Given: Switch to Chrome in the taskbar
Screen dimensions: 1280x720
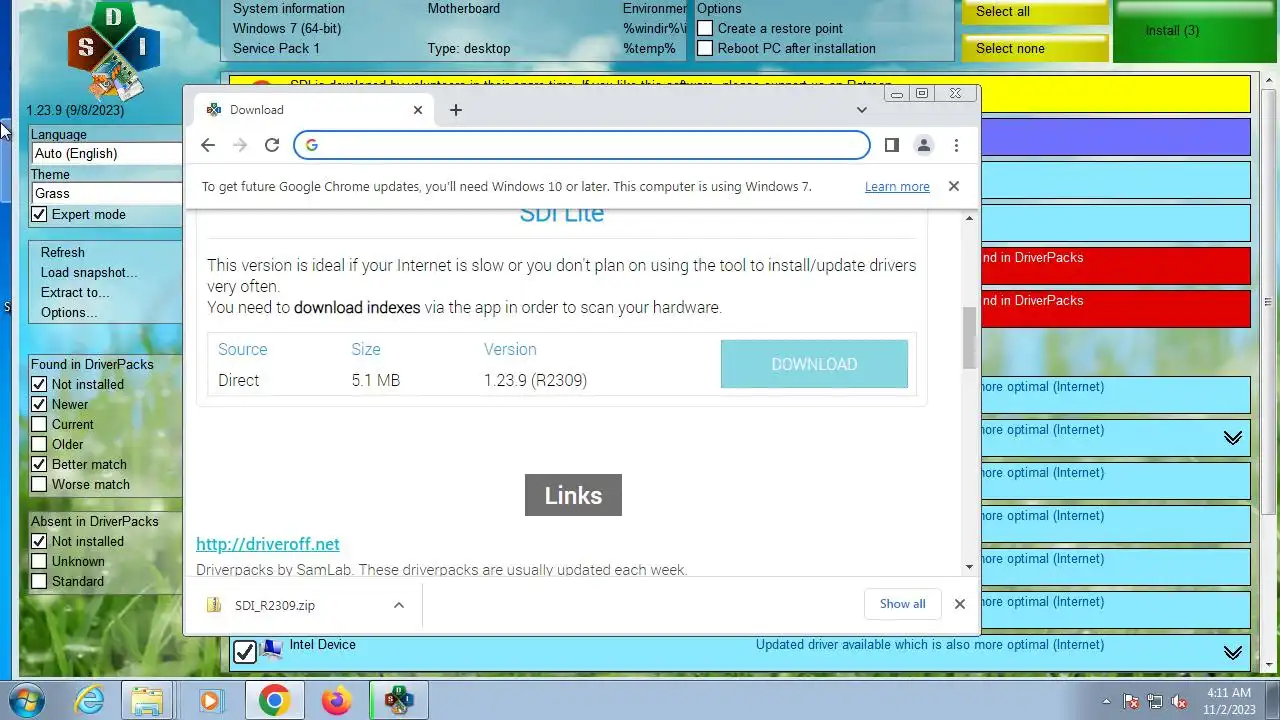Looking at the screenshot, I should point(275,700).
